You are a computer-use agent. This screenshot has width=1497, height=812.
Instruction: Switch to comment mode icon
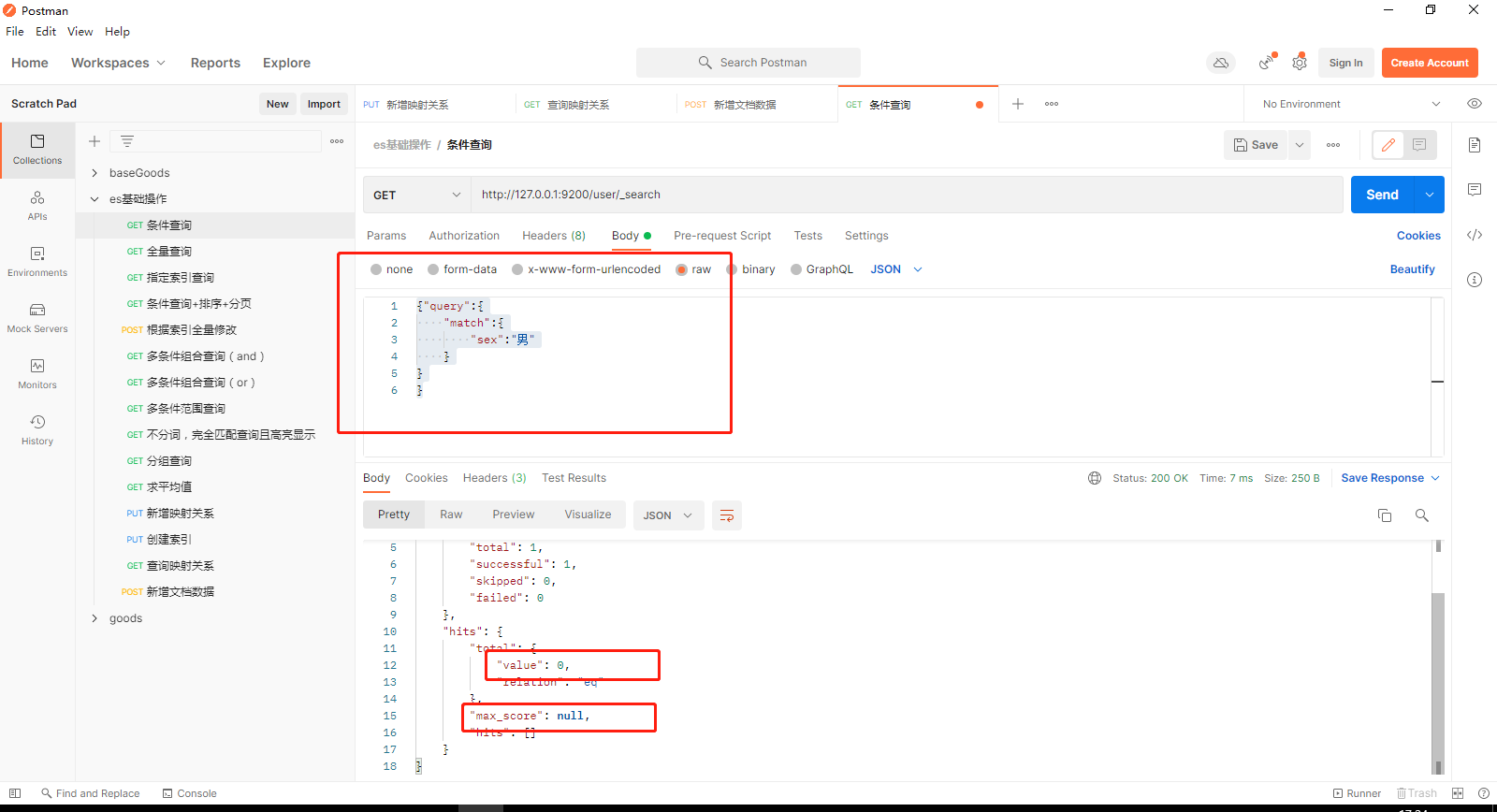point(1419,145)
